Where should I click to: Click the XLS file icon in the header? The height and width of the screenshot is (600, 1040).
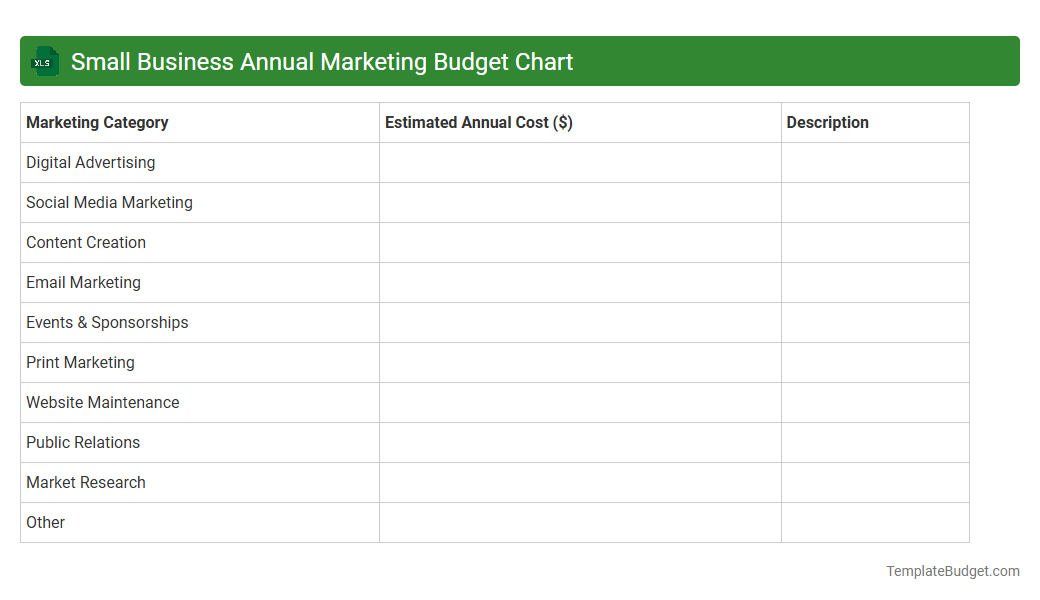pyautogui.click(x=44, y=61)
